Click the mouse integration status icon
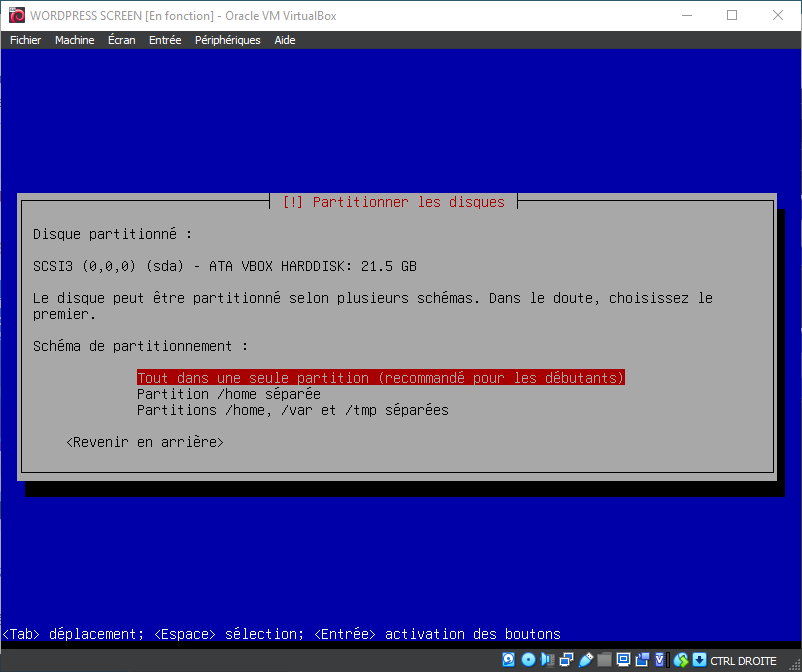This screenshot has width=802, height=672. [681, 660]
